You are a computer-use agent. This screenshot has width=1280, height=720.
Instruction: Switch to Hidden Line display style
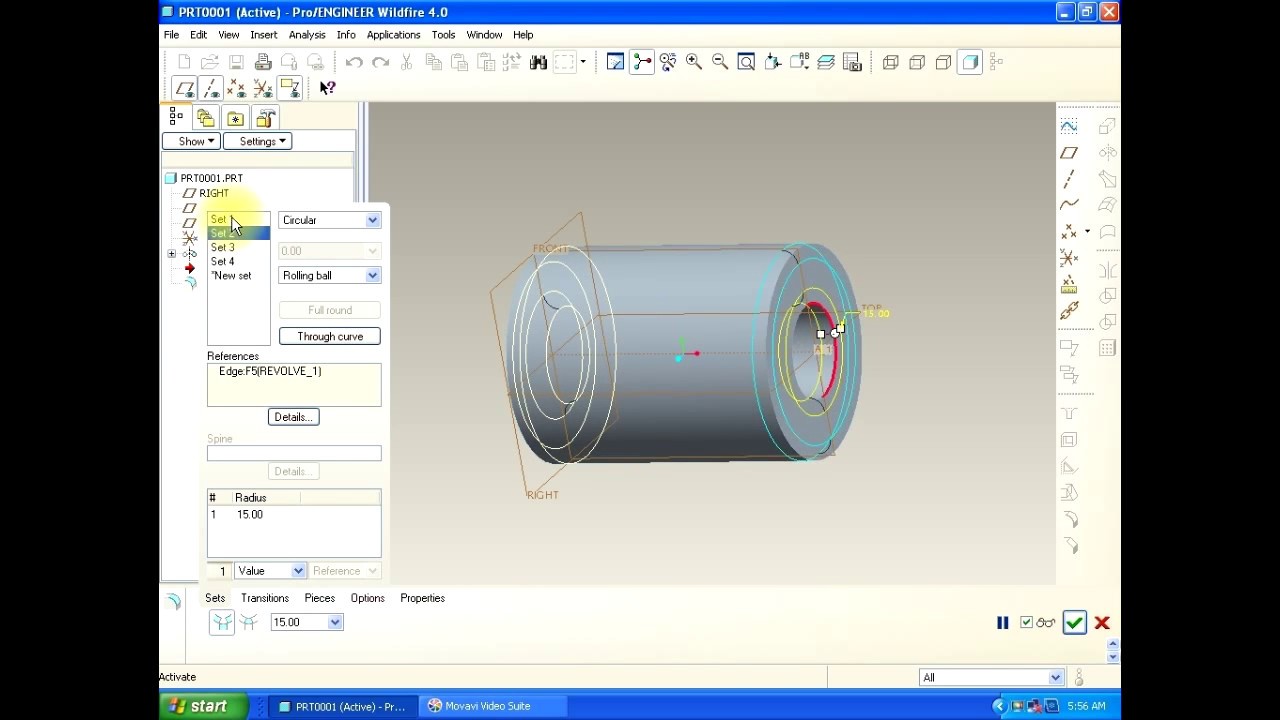(x=917, y=62)
